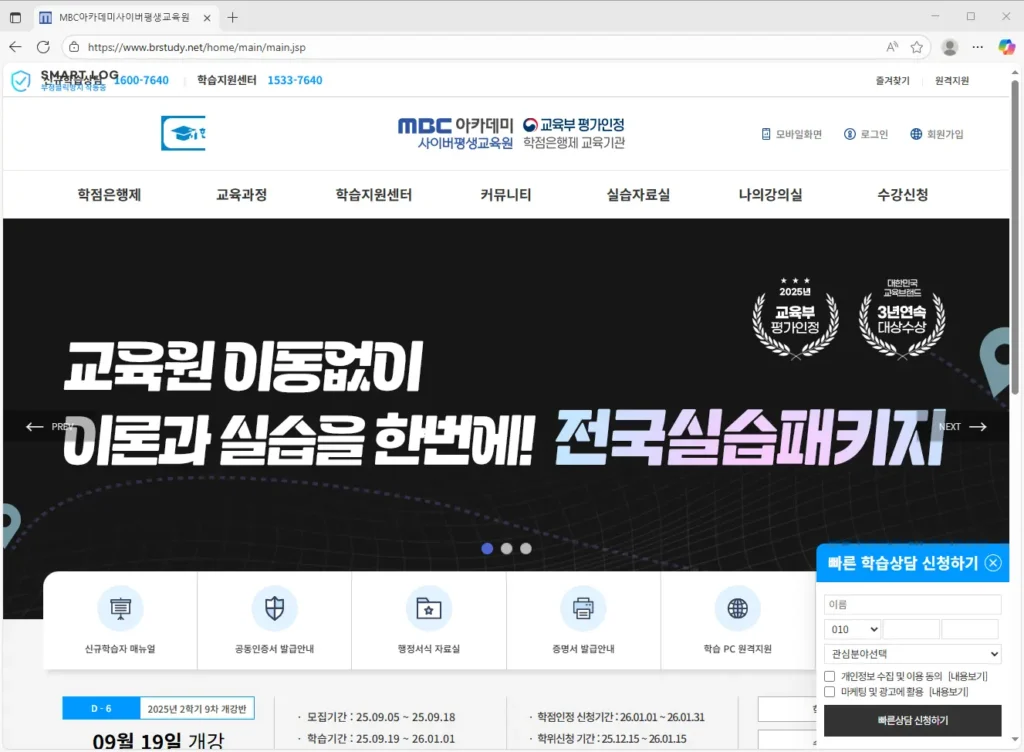Click the middle phone number input field
This screenshot has height=752, width=1024.
(x=911, y=629)
